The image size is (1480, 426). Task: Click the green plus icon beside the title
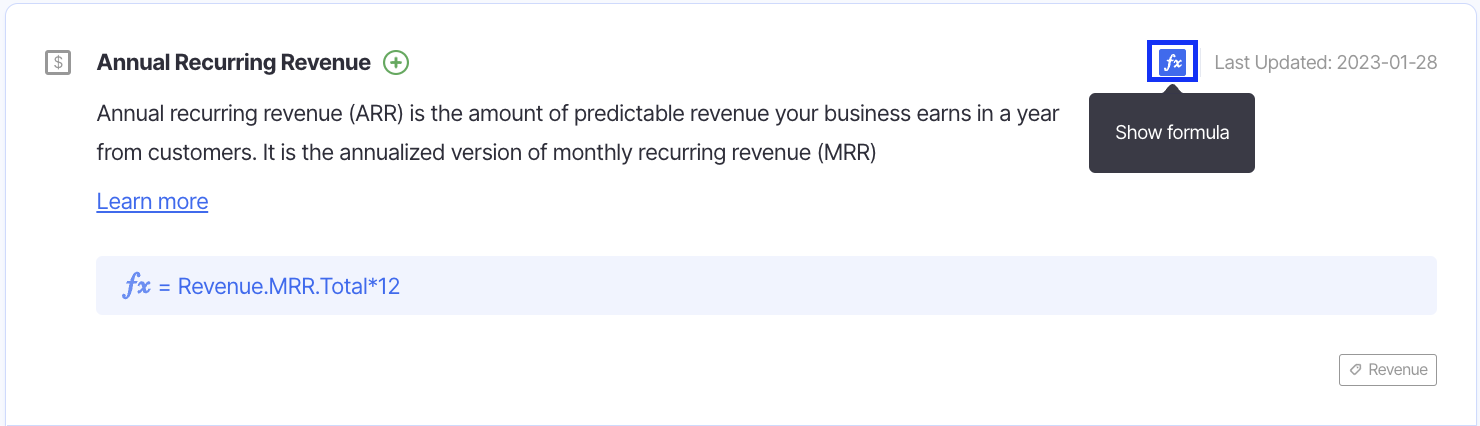coord(396,62)
